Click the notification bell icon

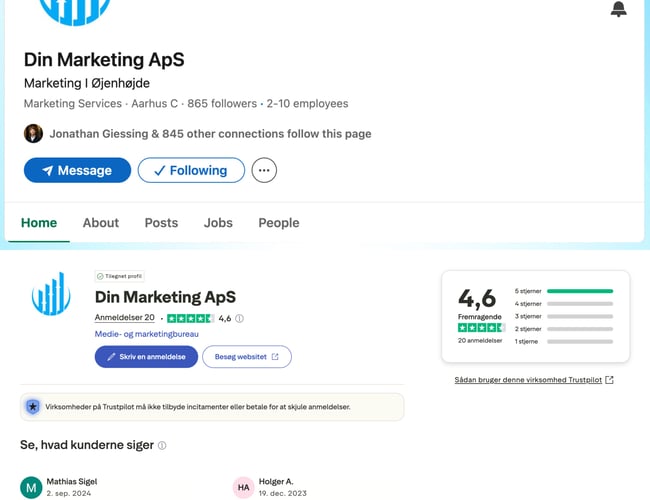618,9
